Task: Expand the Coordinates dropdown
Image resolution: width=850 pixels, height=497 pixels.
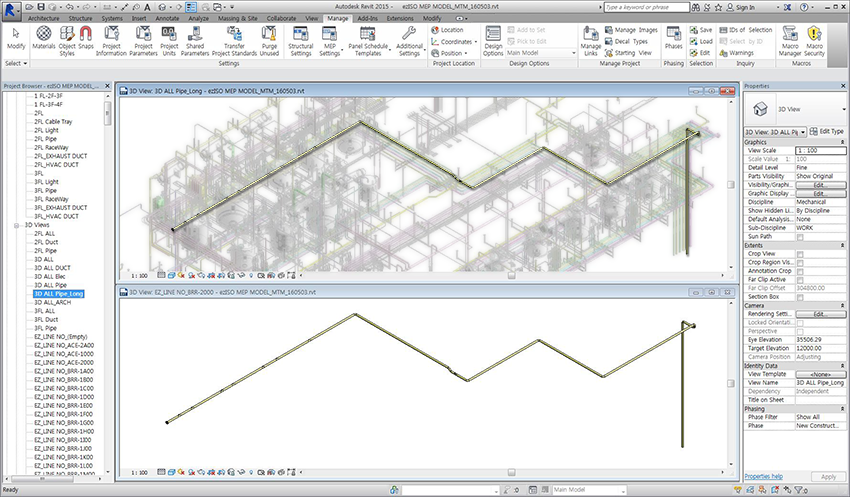Action: click(x=456, y=41)
